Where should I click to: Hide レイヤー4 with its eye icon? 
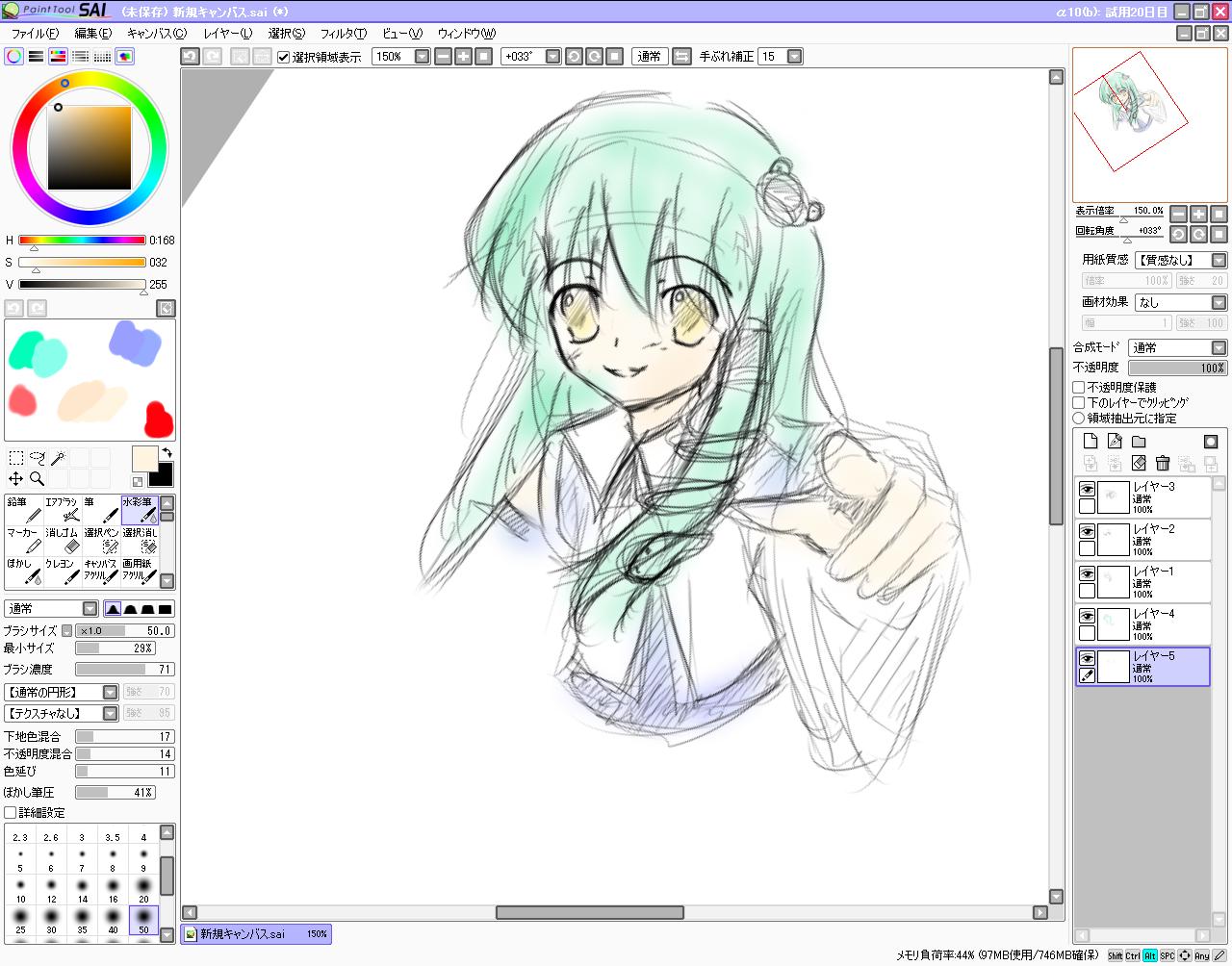pyautogui.click(x=1087, y=616)
